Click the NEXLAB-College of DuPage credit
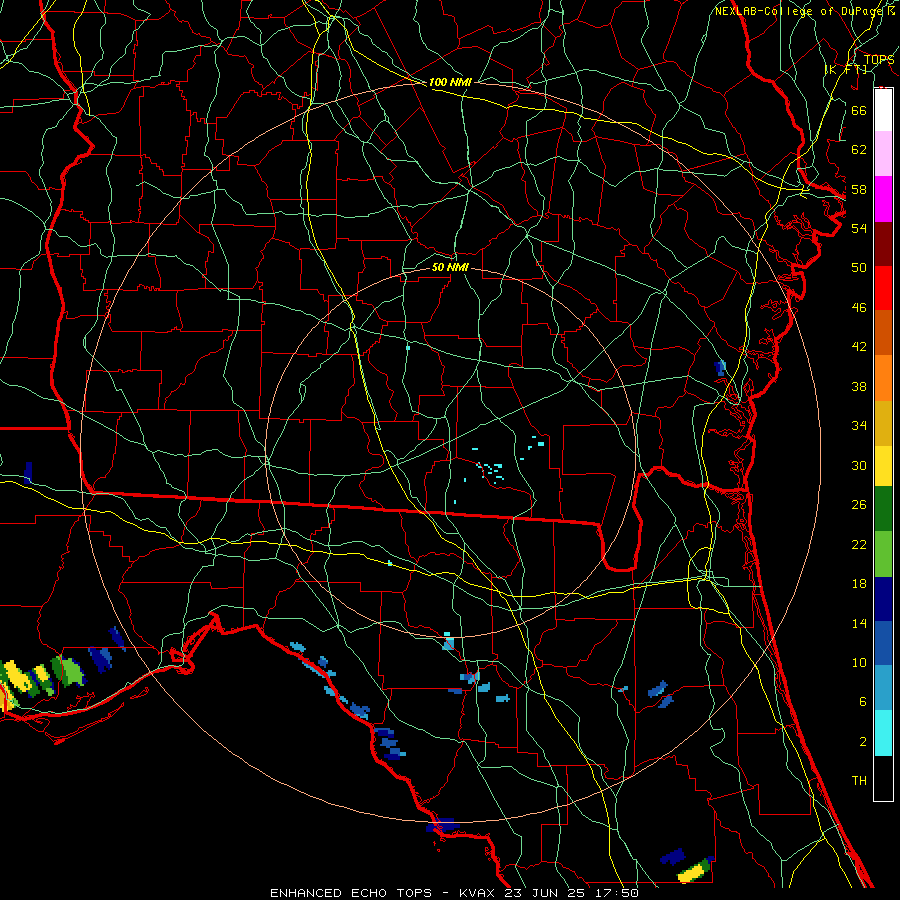The height and width of the screenshot is (900, 900). coord(799,11)
